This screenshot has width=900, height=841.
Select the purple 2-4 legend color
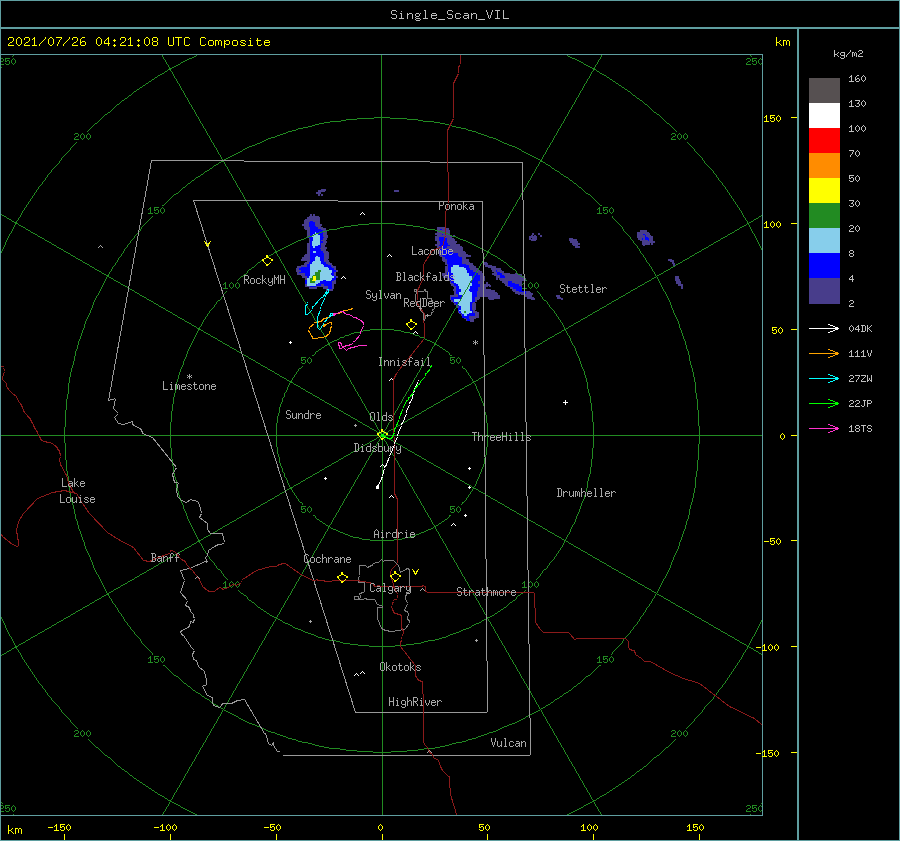coord(824,291)
